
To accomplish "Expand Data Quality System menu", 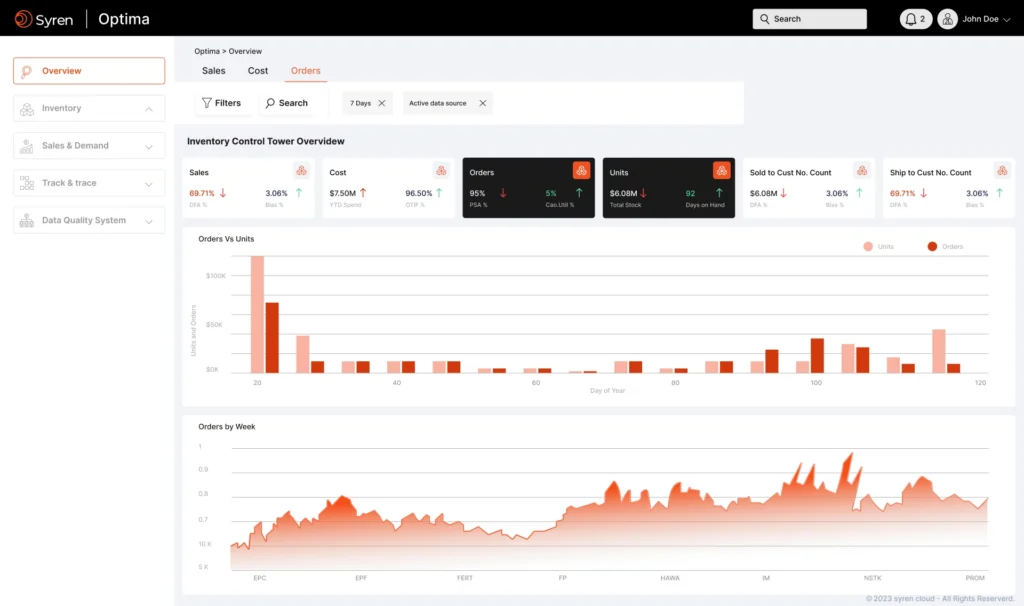I will click(149, 221).
